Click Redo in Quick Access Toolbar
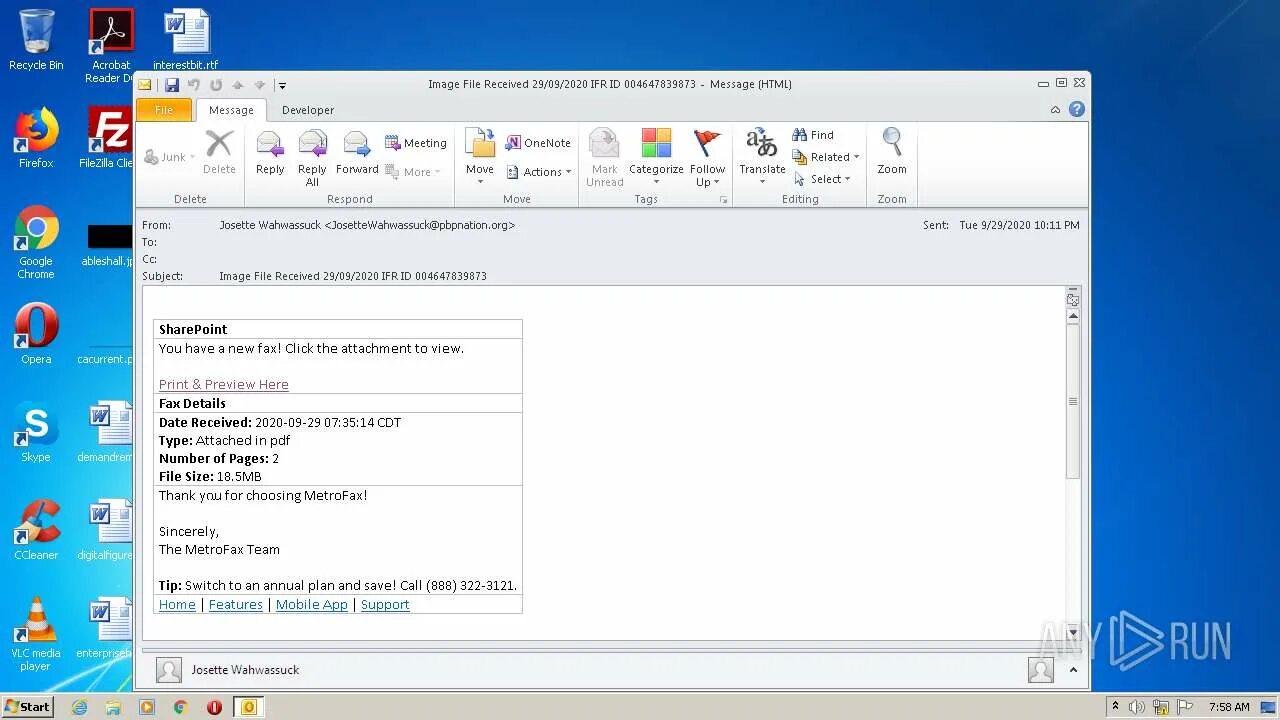1280x720 pixels. (x=215, y=85)
